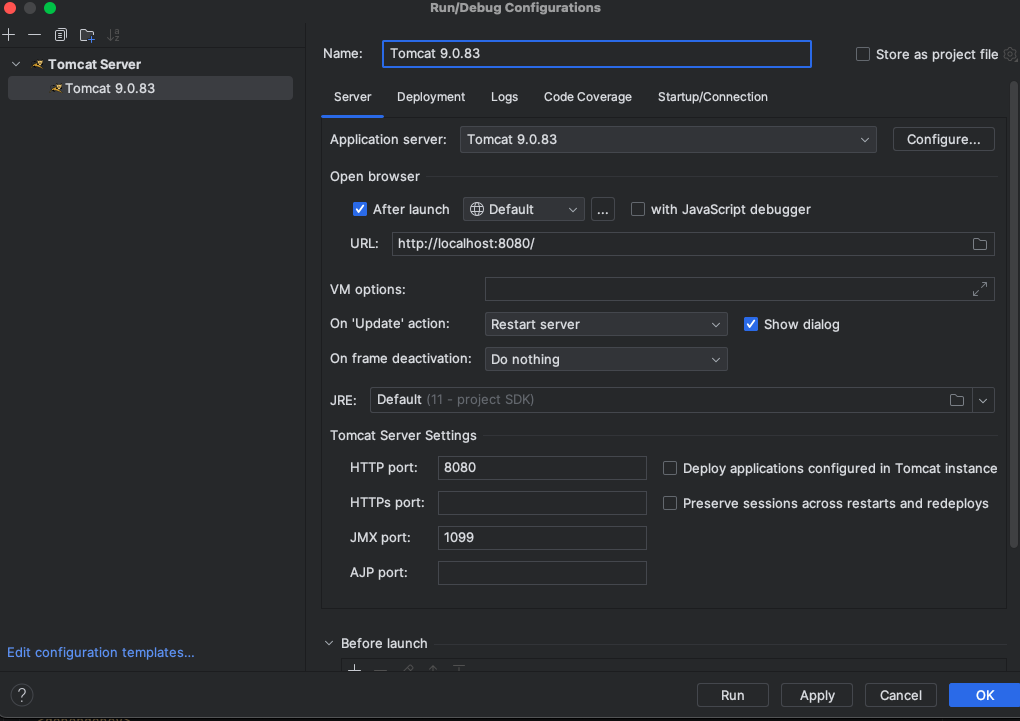Viewport: 1020px width, 721px height.
Task: Collapse the Tomcat Server tree node
Action: coord(16,64)
